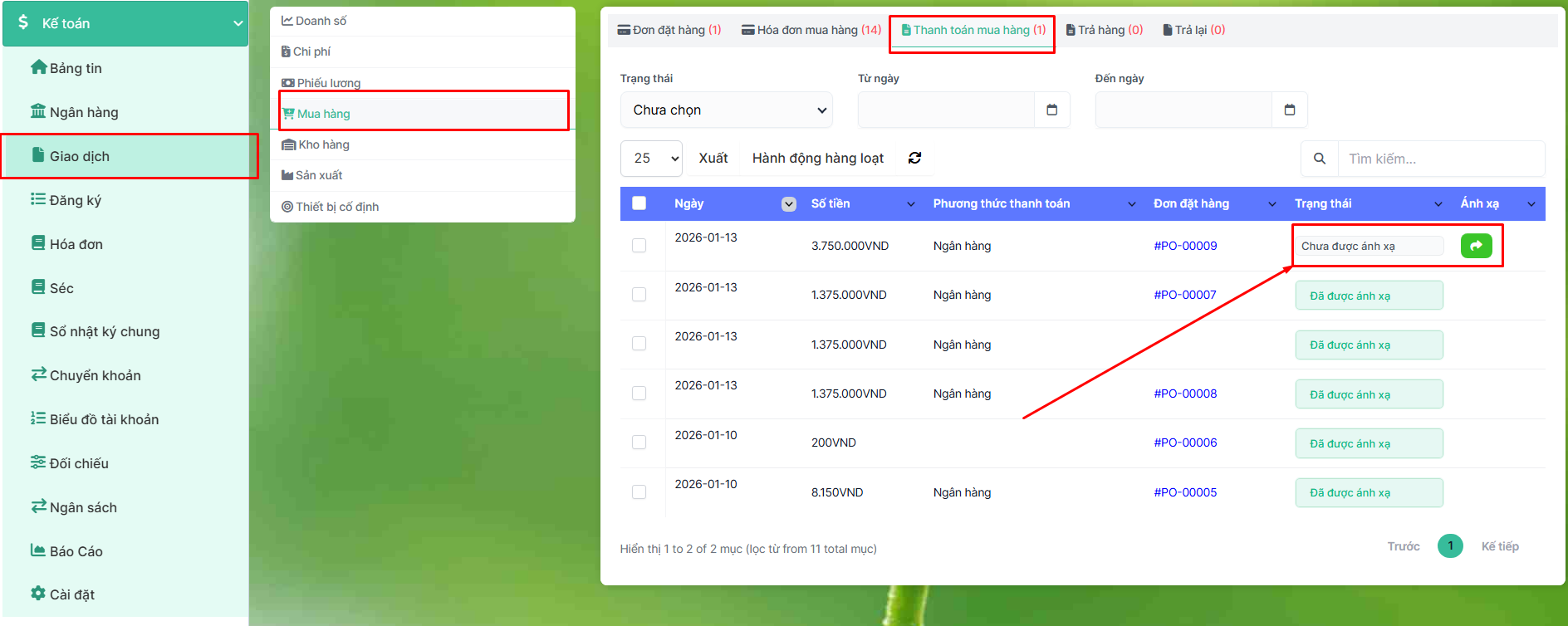Viewport: 1568px width, 626px height.
Task: Click the refresh icon beside bulk actions
Action: (914, 158)
